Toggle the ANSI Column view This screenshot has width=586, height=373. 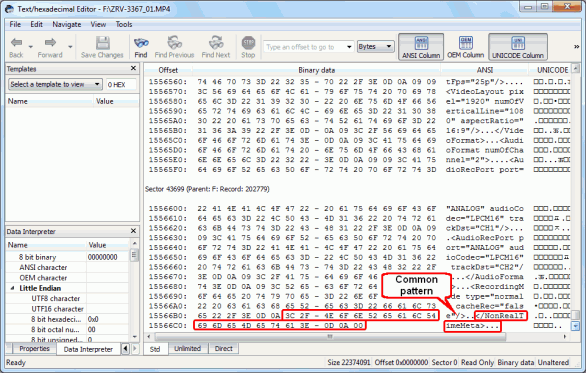pyautogui.click(x=421, y=47)
